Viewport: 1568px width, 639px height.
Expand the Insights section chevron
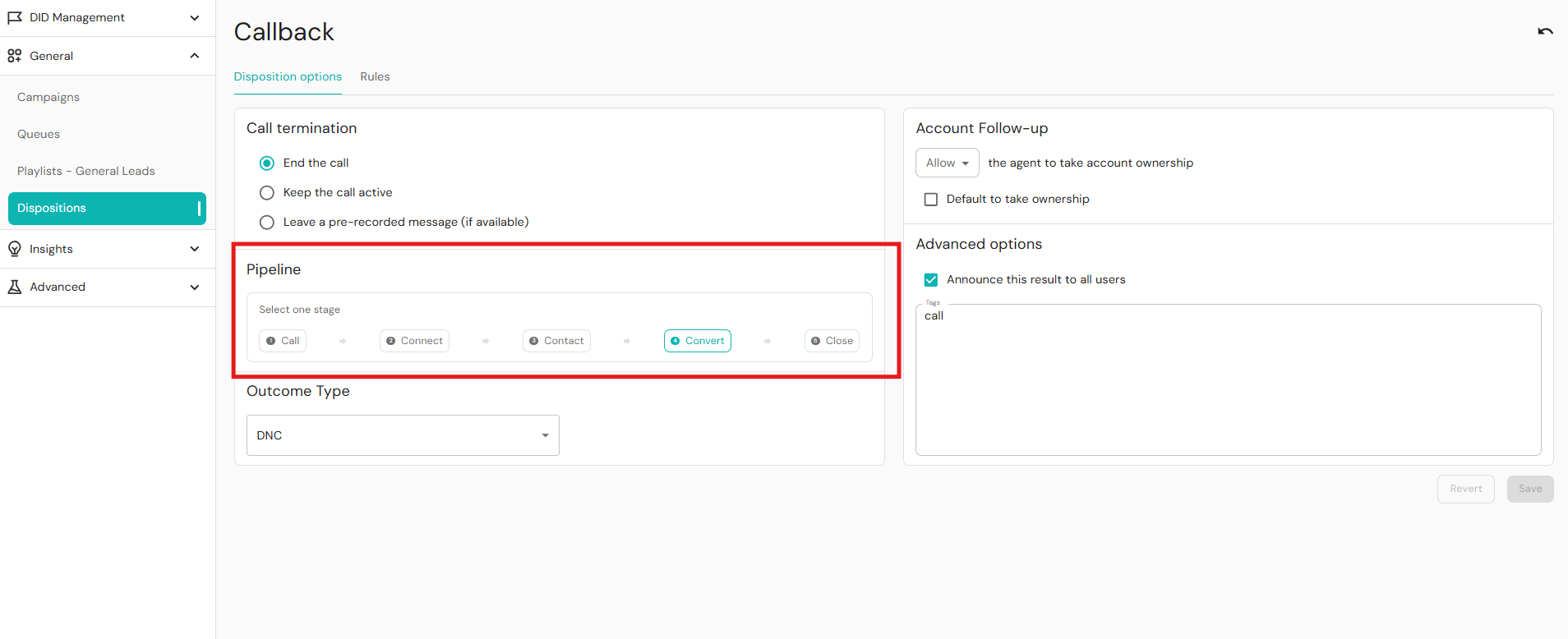[x=195, y=249]
